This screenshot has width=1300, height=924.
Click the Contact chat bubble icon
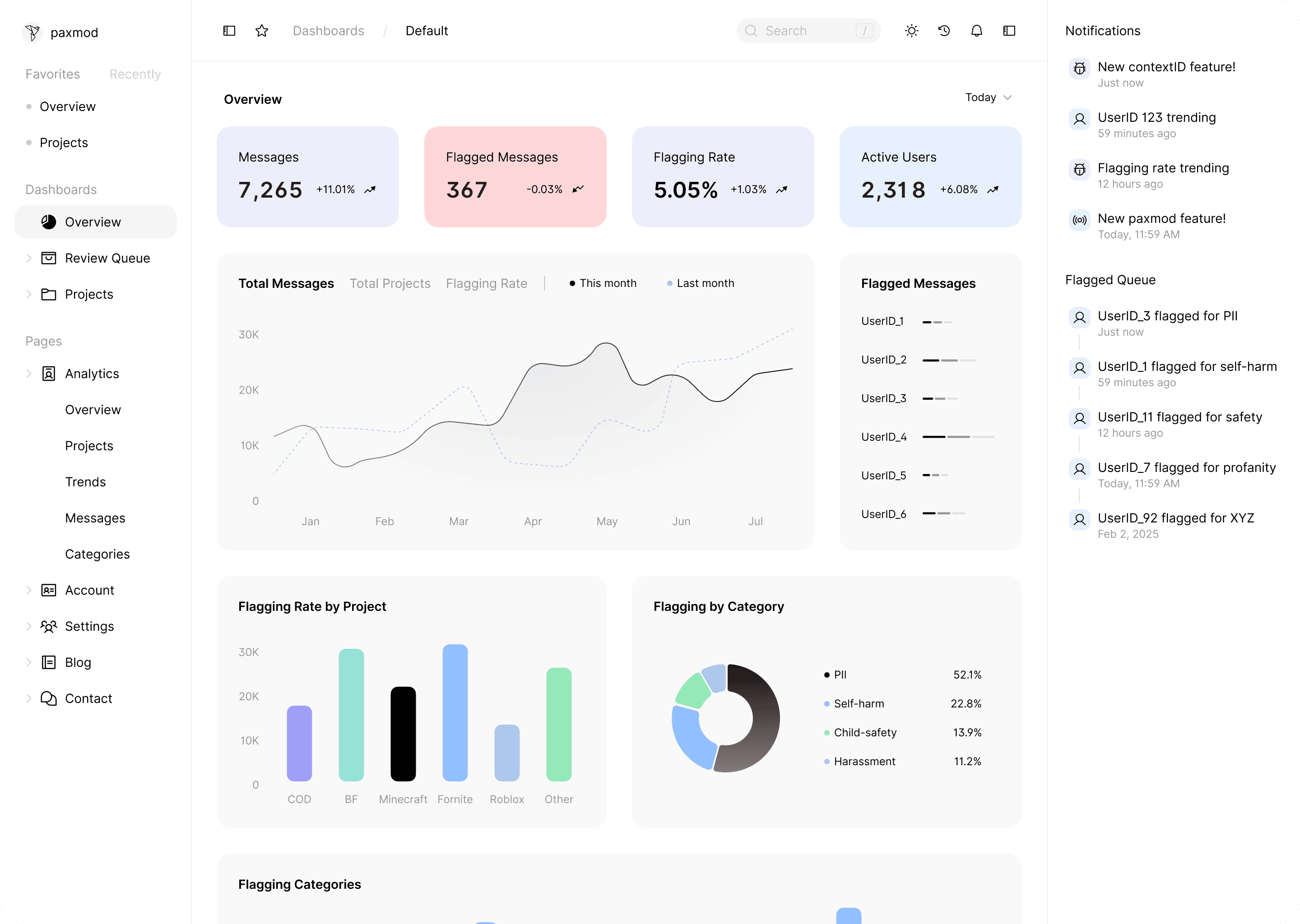(48, 699)
